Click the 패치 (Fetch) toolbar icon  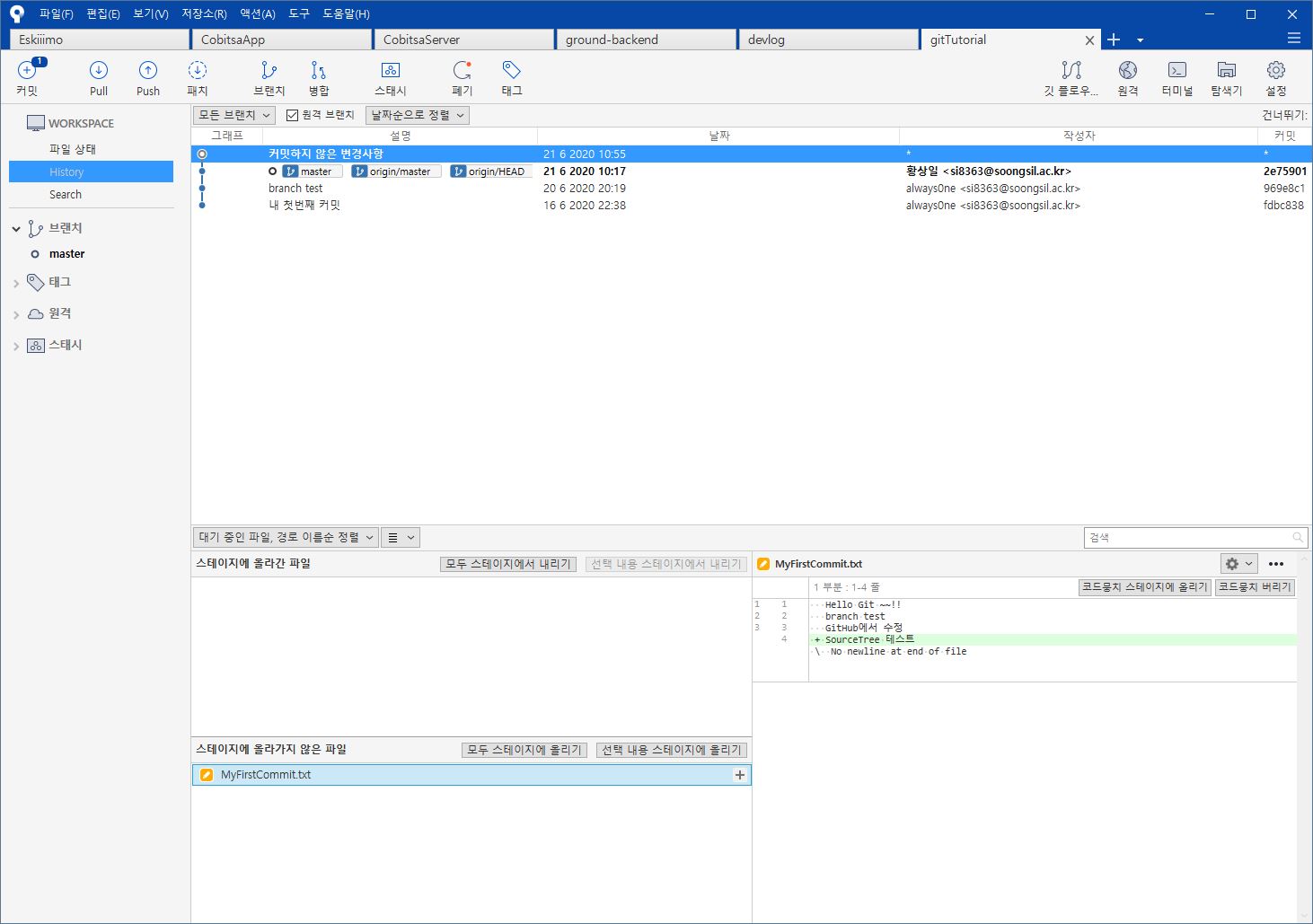pyautogui.click(x=198, y=77)
